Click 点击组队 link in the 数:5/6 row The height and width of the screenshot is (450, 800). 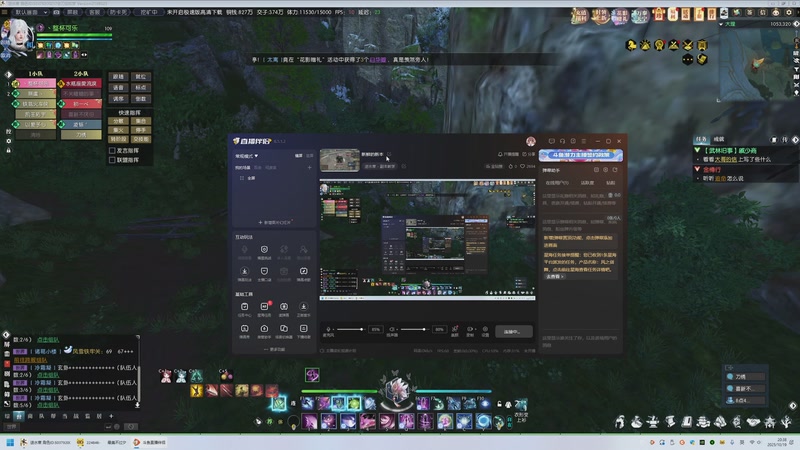tap(48, 405)
